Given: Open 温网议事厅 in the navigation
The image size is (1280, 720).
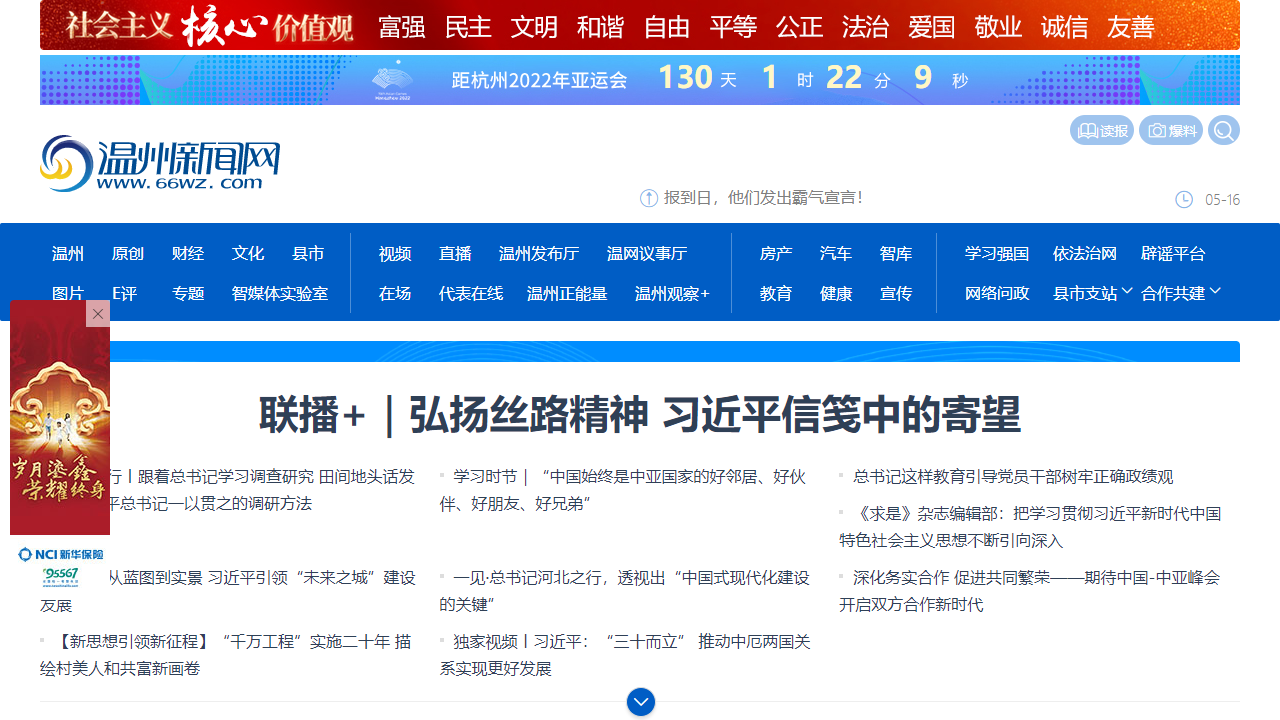Looking at the screenshot, I should tap(647, 254).
